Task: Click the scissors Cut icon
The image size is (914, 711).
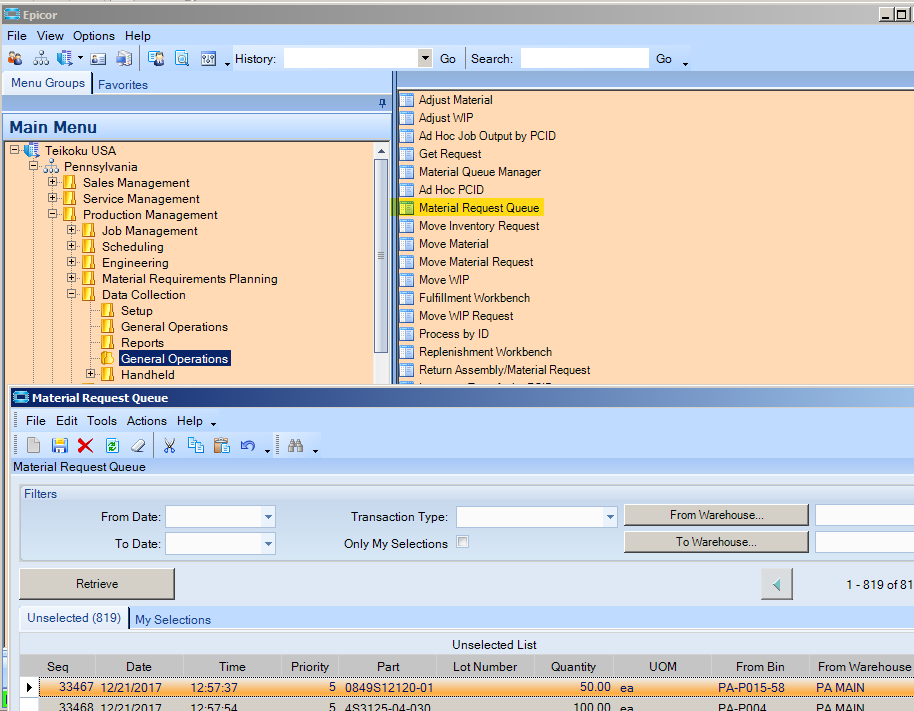Action: pos(170,446)
